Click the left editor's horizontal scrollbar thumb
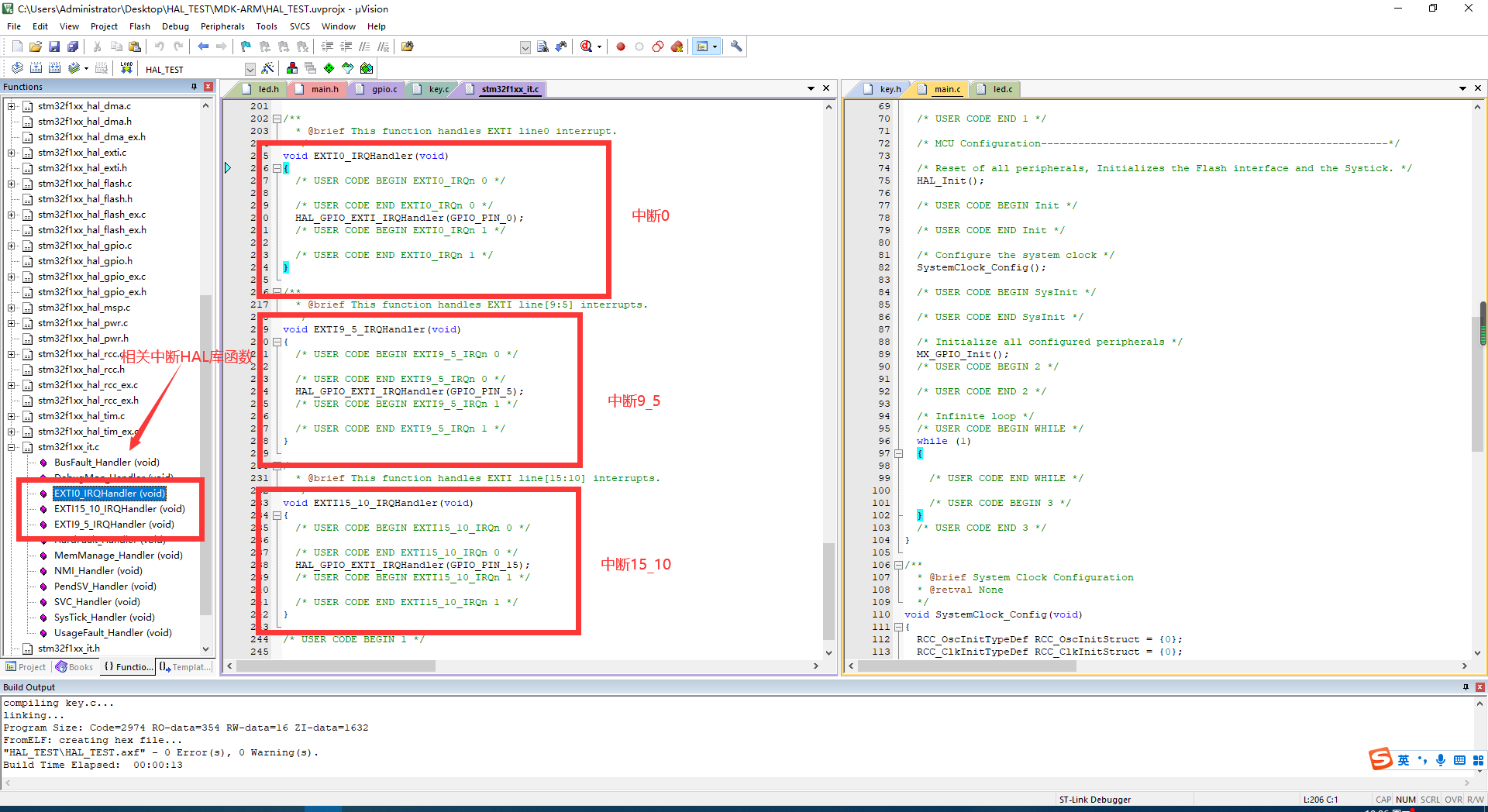1488x812 pixels. 336,666
